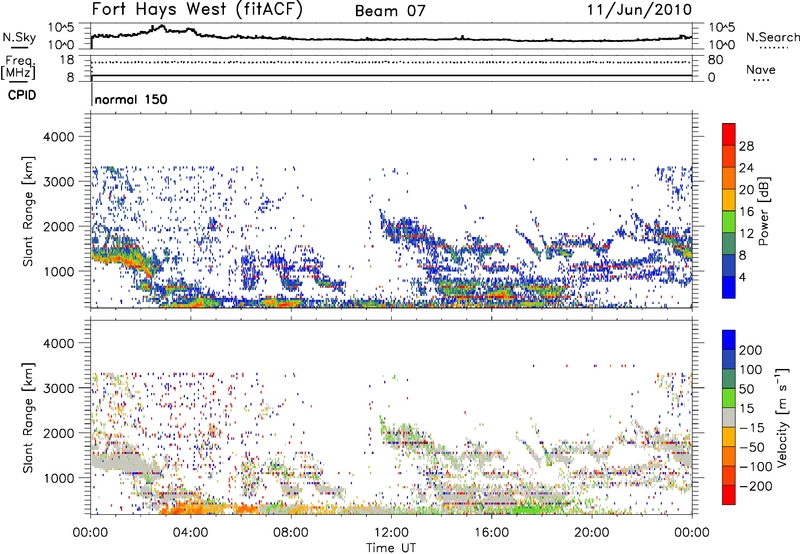Pick the yellow segment of the power colorbar
Viewport: 800px width, 554px height.
pyautogui.click(x=729, y=199)
